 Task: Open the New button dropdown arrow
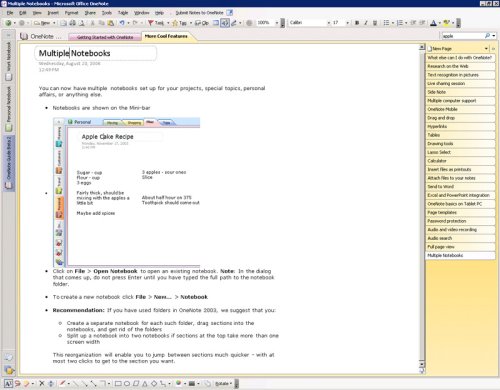tap(54, 23)
